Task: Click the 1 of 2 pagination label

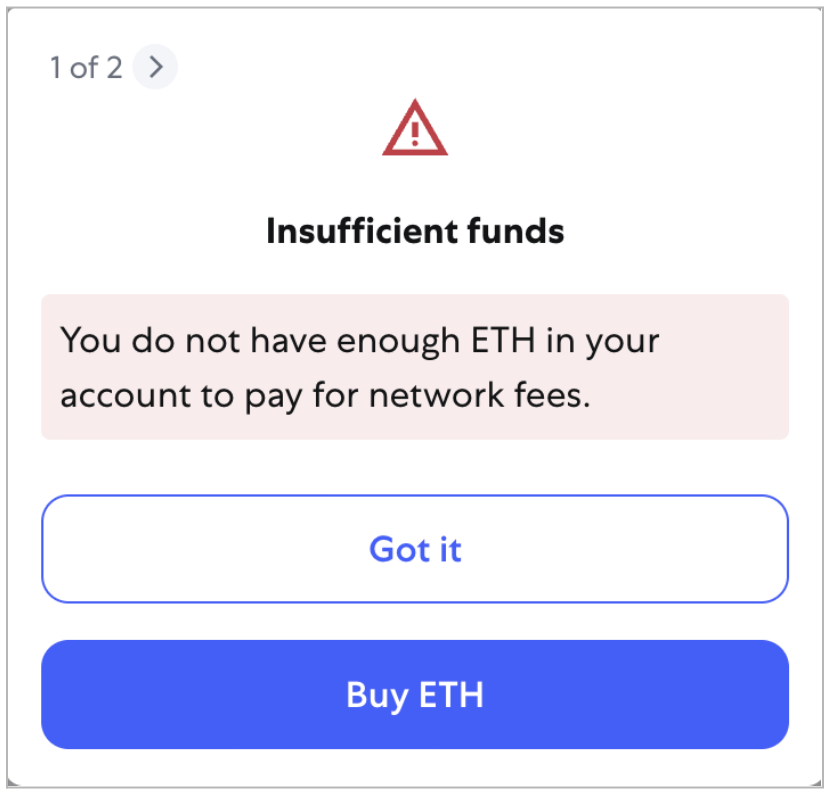Action: click(85, 67)
